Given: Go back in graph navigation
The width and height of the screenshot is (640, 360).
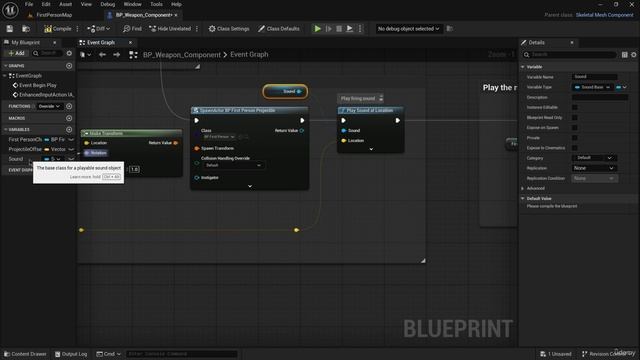Looking at the screenshot, I should [102, 54].
